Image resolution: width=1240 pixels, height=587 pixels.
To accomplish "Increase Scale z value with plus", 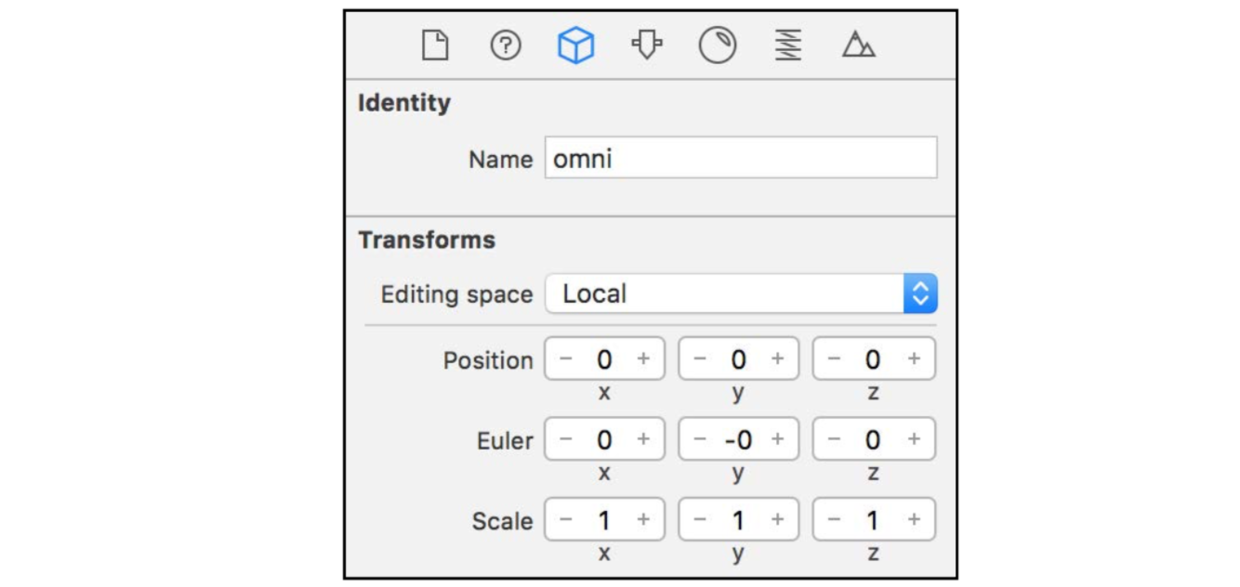I will click(914, 520).
